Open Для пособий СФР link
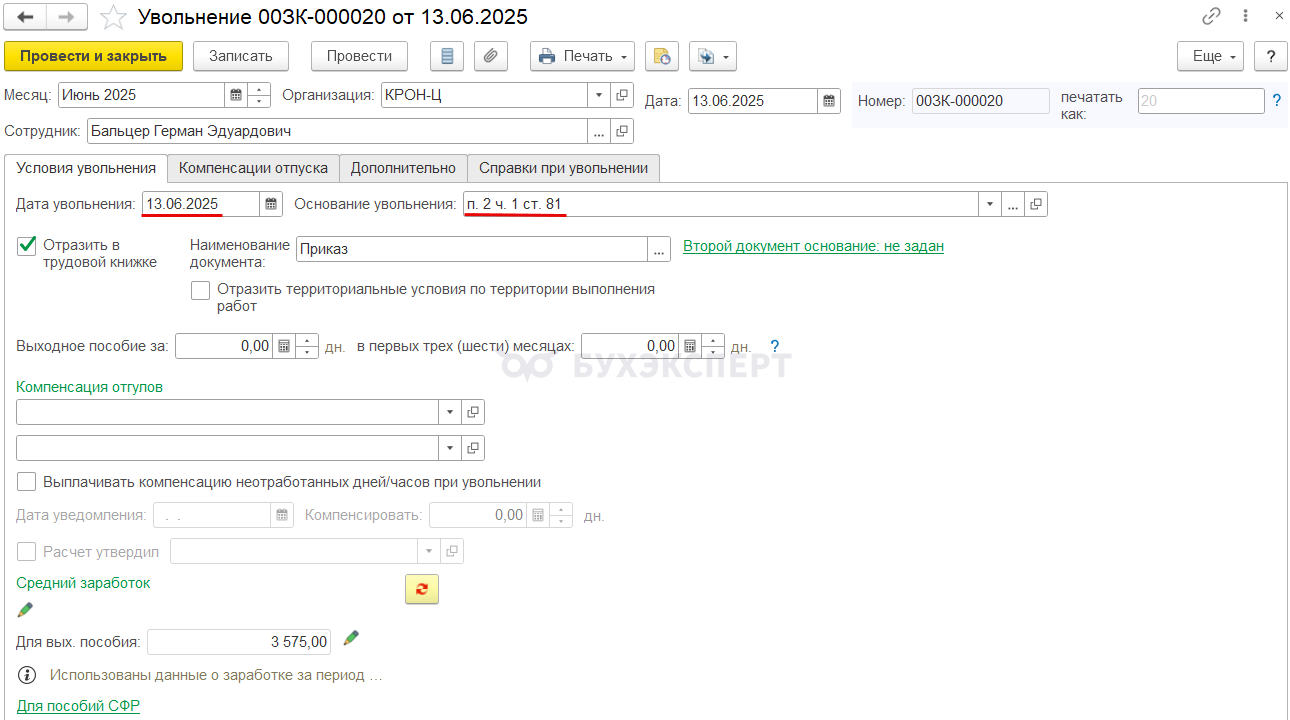 [x=78, y=706]
